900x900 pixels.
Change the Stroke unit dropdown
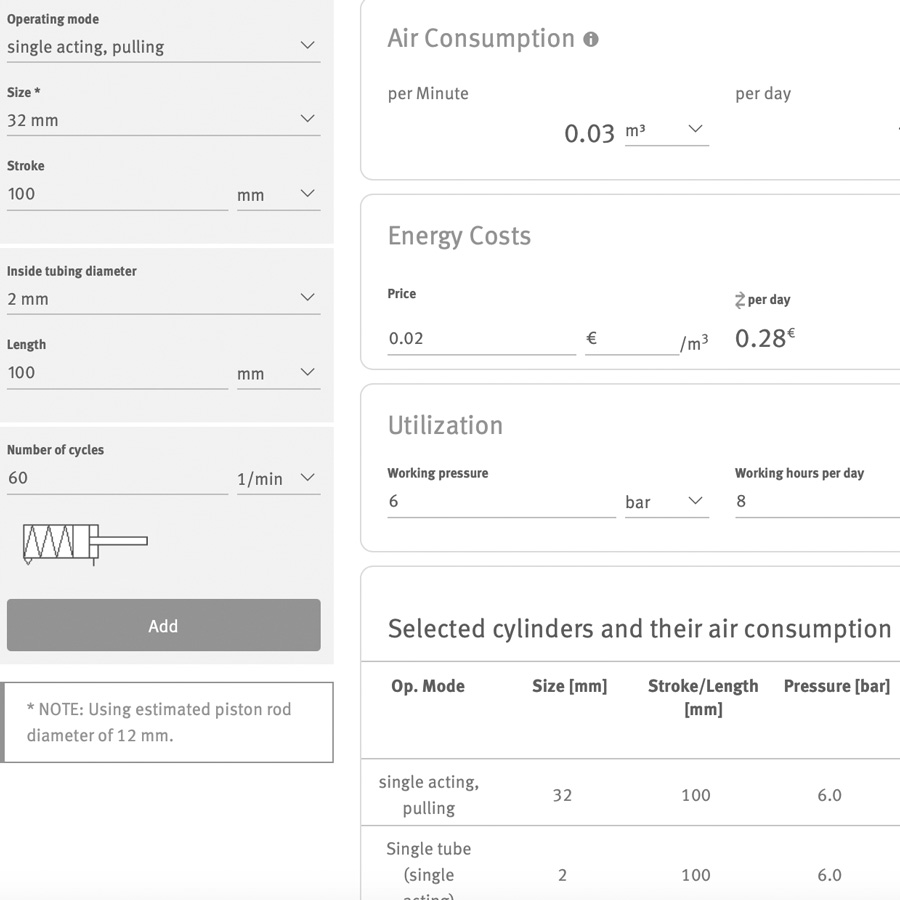click(x=277, y=194)
